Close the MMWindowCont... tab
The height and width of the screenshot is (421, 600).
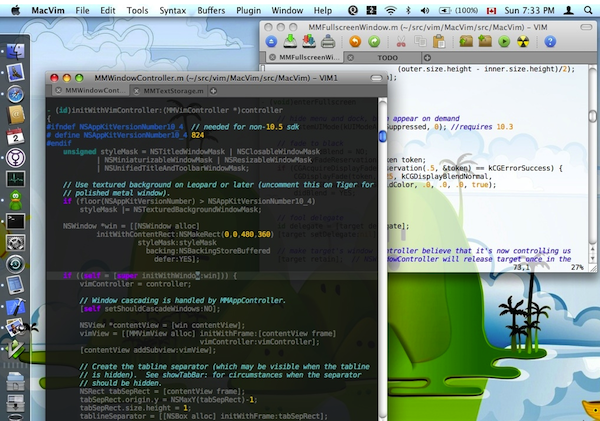tap(58, 91)
